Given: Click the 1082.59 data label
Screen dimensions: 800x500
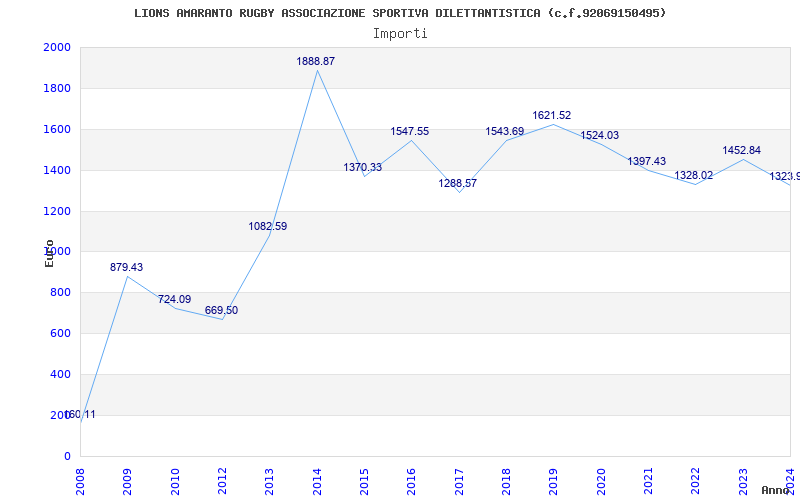Looking at the screenshot, I should [x=268, y=227].
